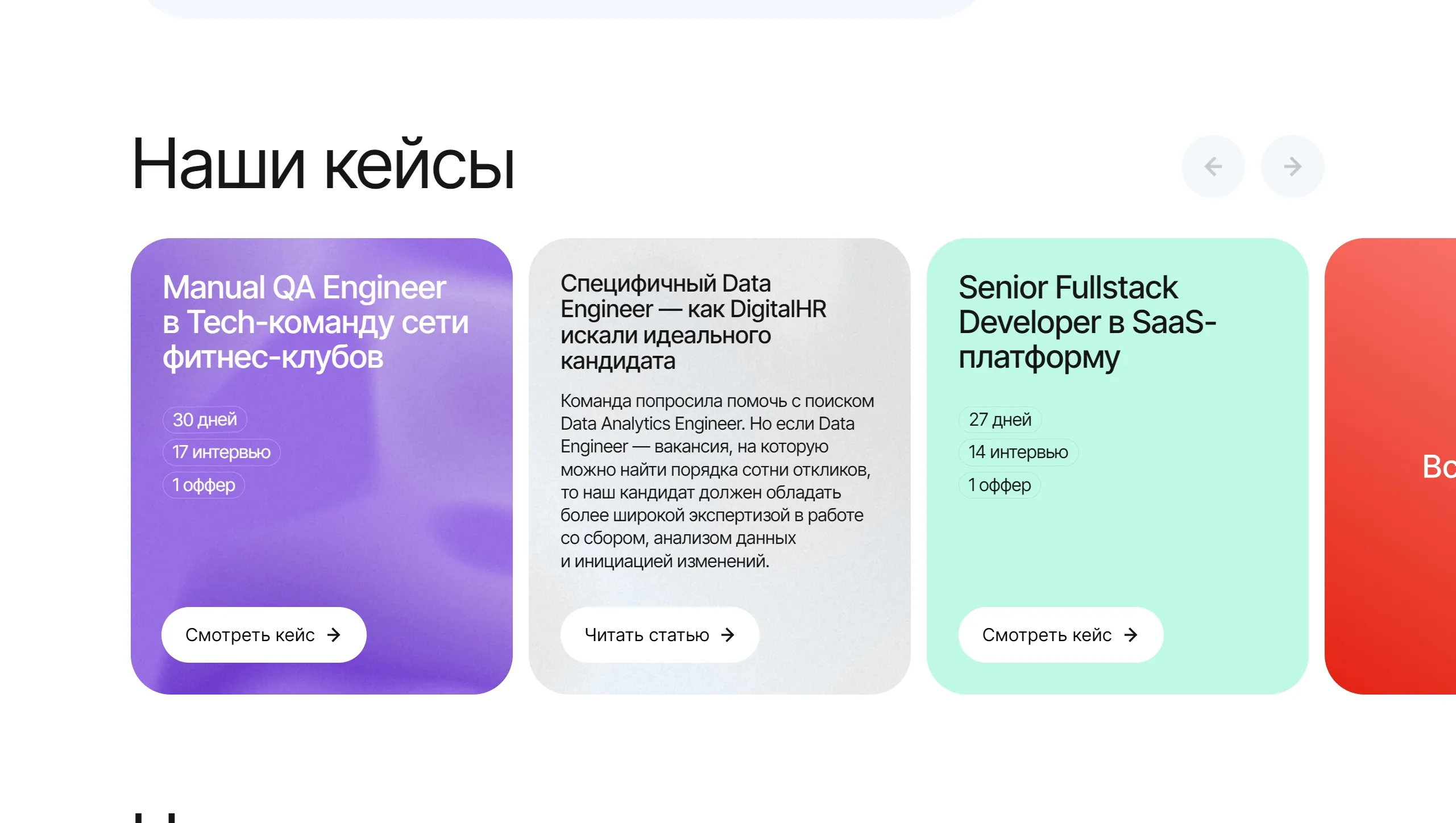
Task: Click the "30 дней" tag
Action: click(205, 419)
